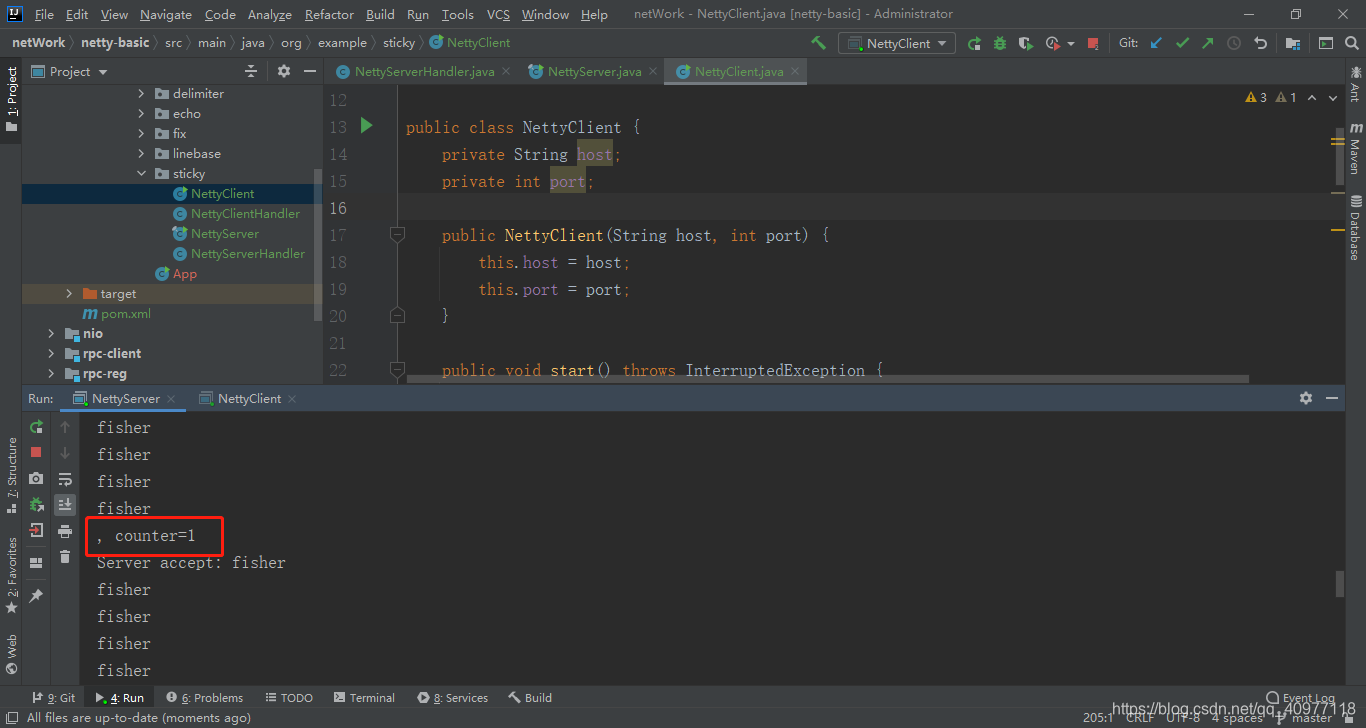The height and width of the screenshot is (728, 1366).
Task: Toggle Structure tool window button
Action: click(11, 476)
